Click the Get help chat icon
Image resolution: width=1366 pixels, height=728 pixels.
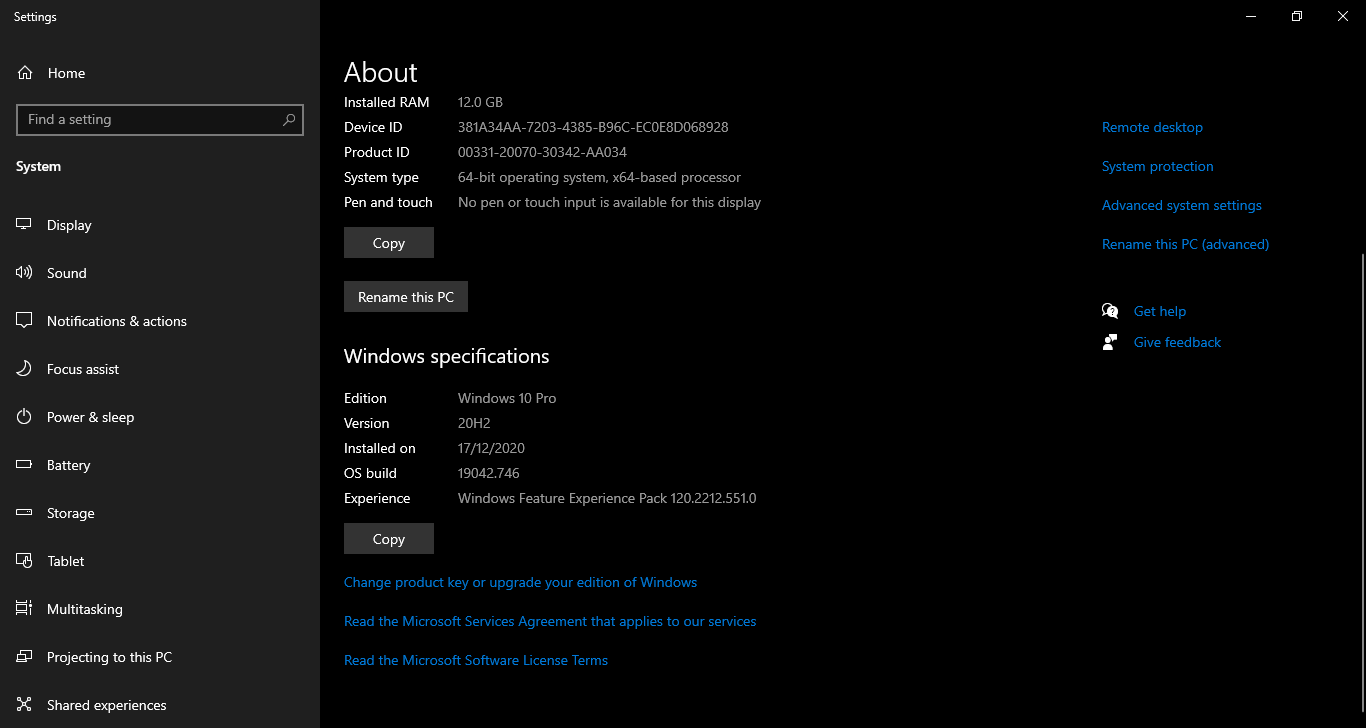[x=1110, y=311]
